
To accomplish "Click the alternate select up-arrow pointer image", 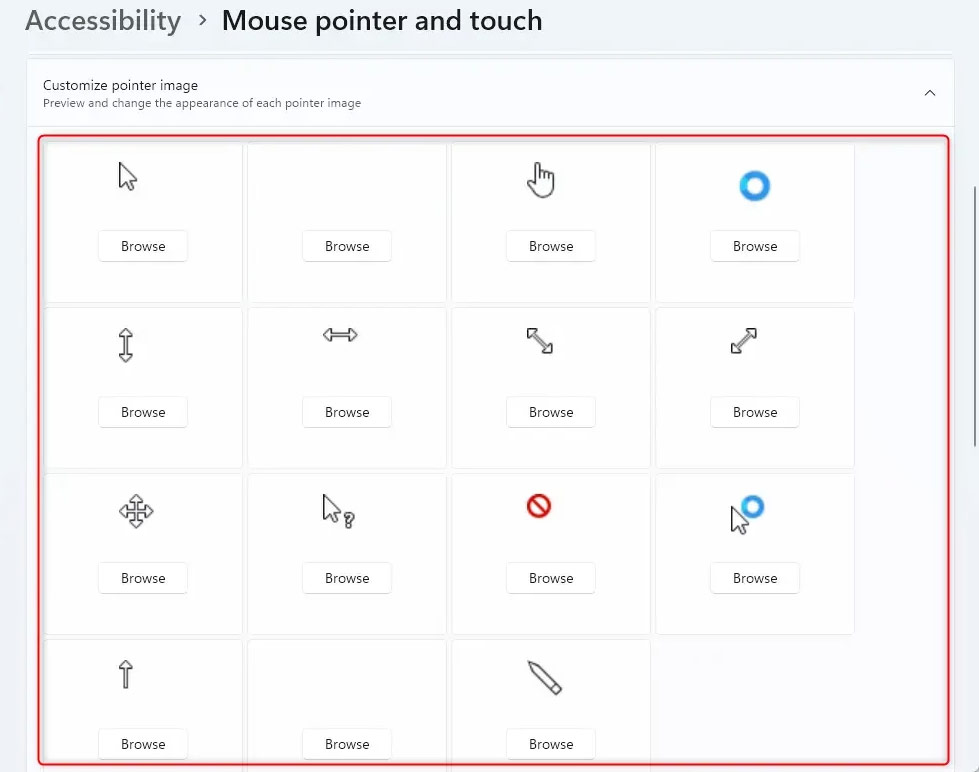I will (x=126, y=674).
